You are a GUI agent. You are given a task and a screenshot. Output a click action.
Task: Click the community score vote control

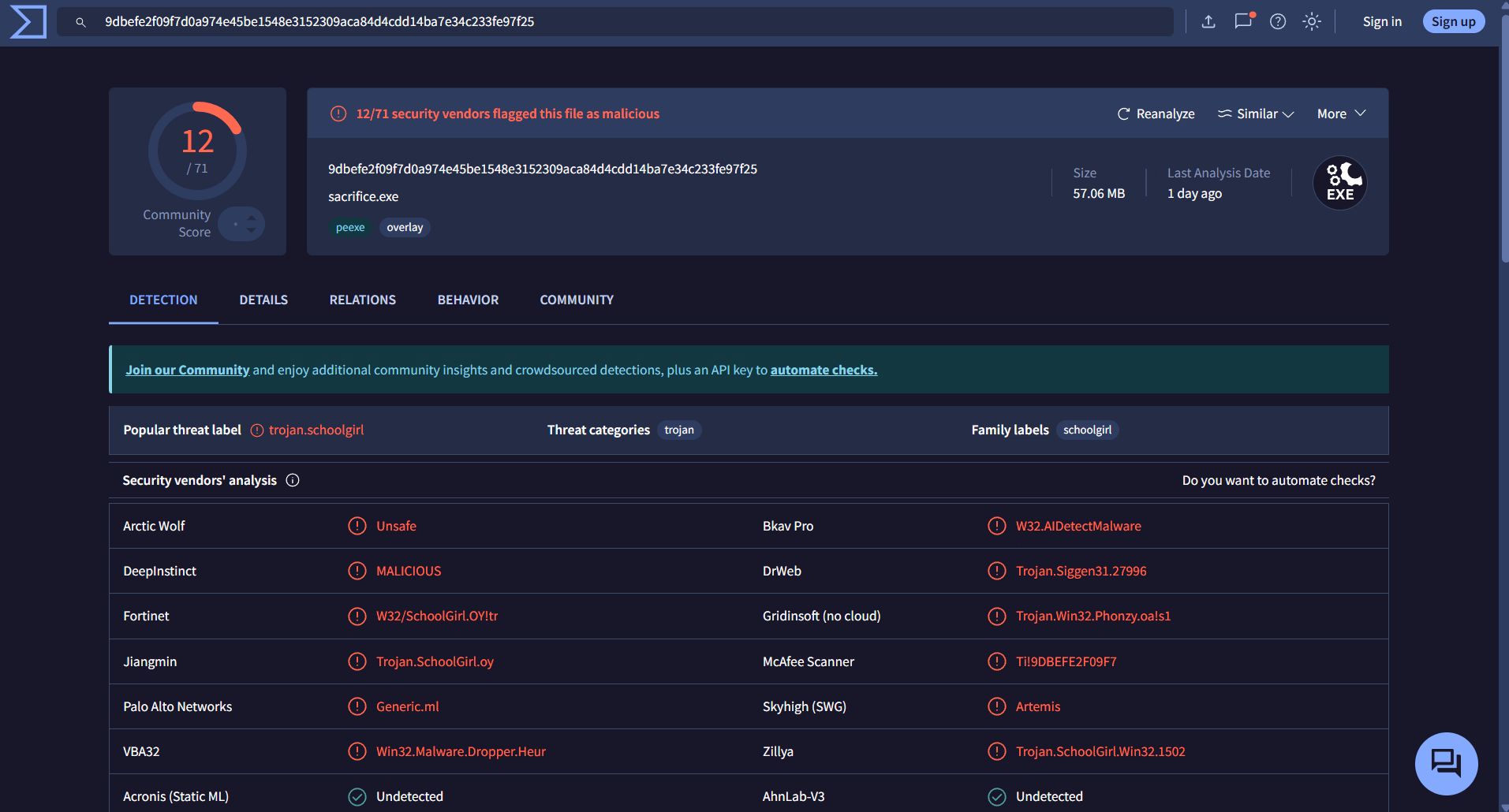[241, 224]
